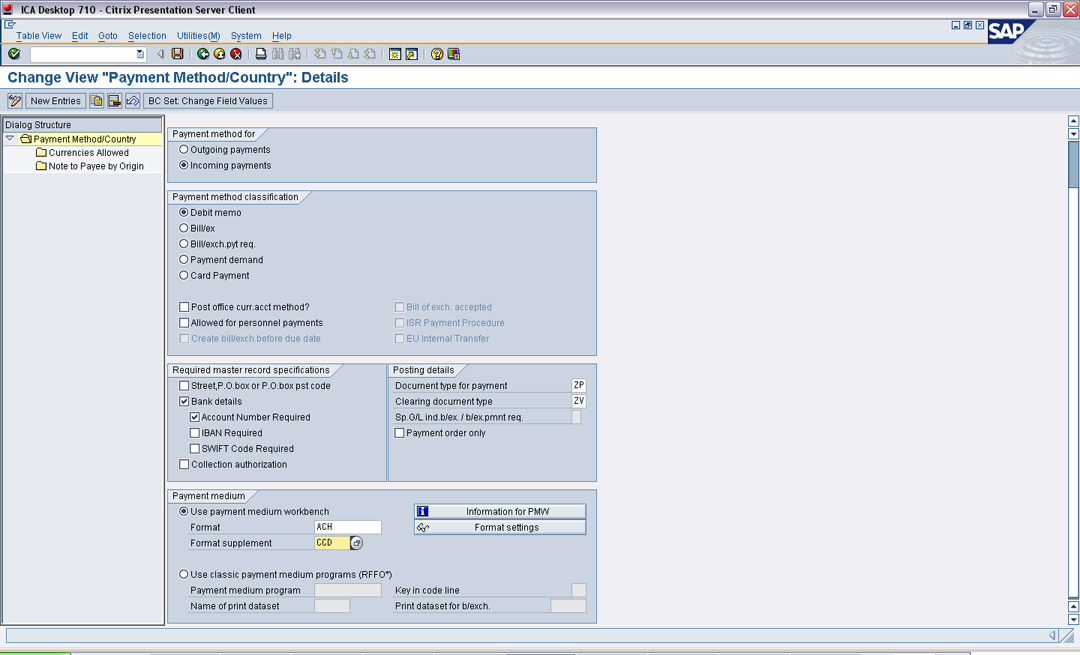
Task: Click the Copy As icon beside New Entries
Action: [x=97, y=101]
